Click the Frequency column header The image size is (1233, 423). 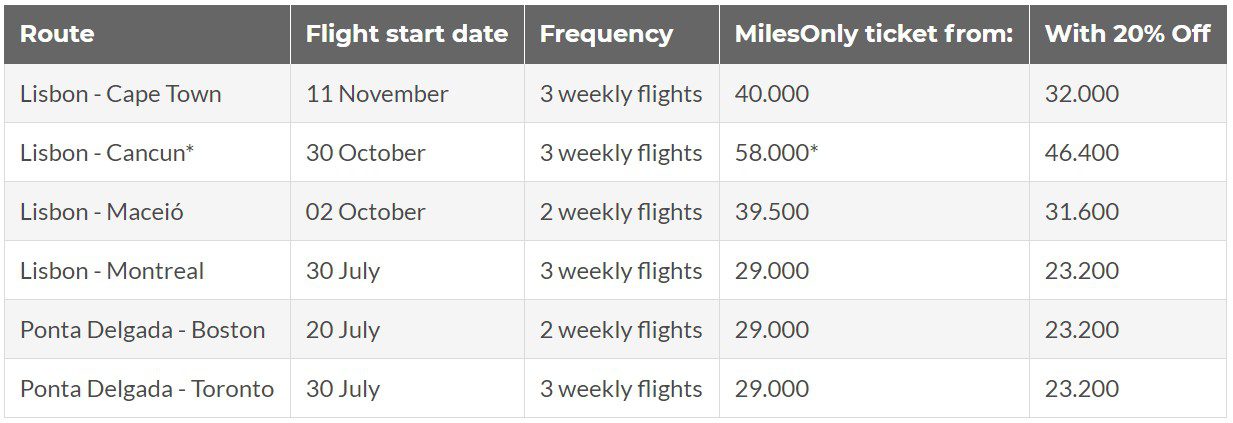(x=606, y=34)
